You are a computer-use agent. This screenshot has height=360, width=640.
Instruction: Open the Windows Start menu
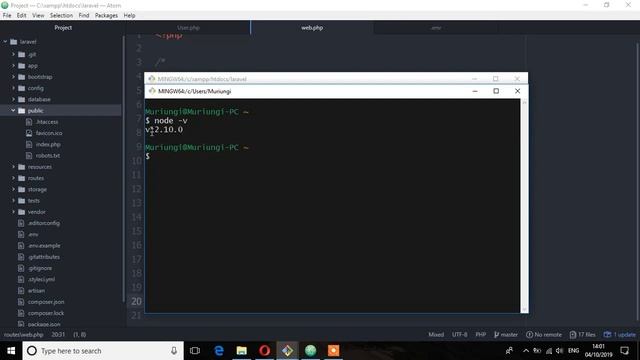[11, 351]
